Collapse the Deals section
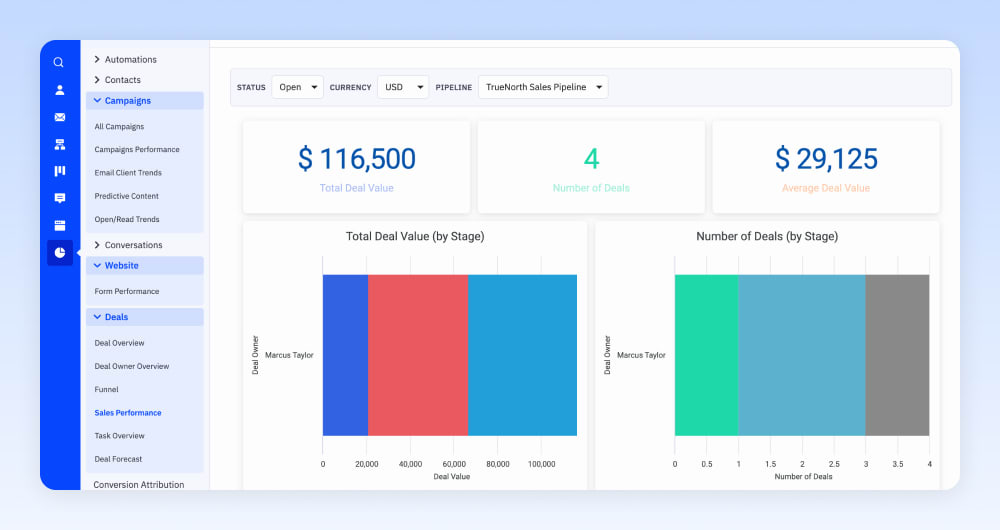 coord(145,317)
